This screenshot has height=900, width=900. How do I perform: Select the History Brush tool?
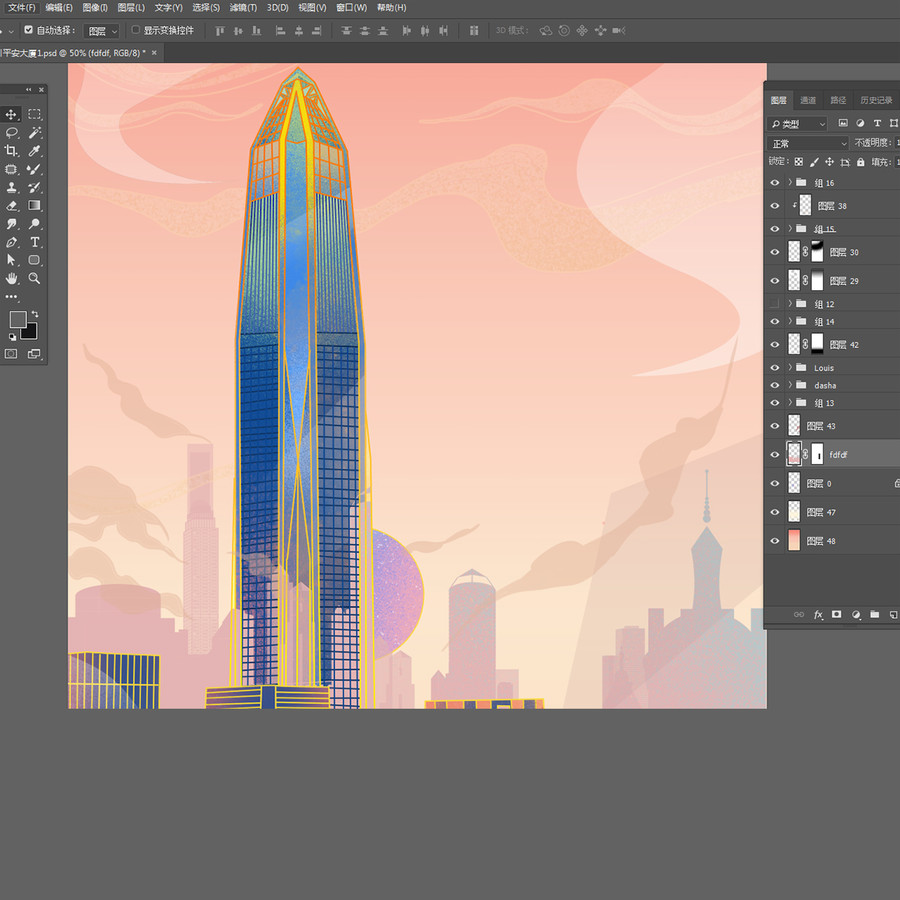34,188
